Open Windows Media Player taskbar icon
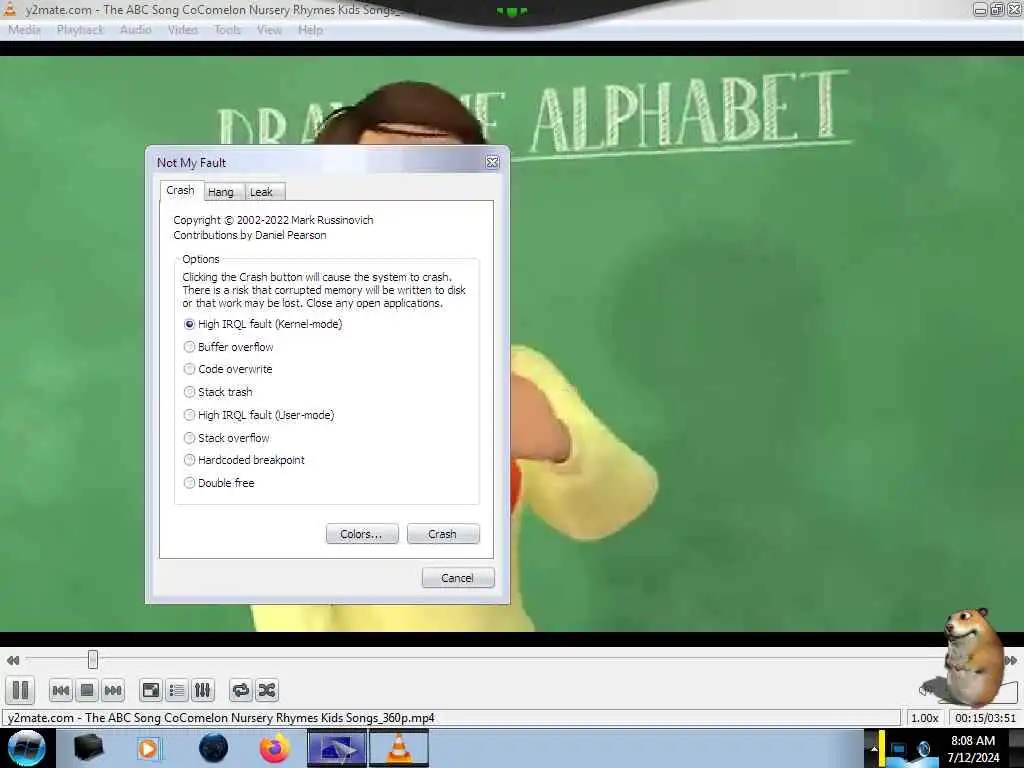Image resolution: width=1024 pixels, height=768 pixels. pos(148,748)
